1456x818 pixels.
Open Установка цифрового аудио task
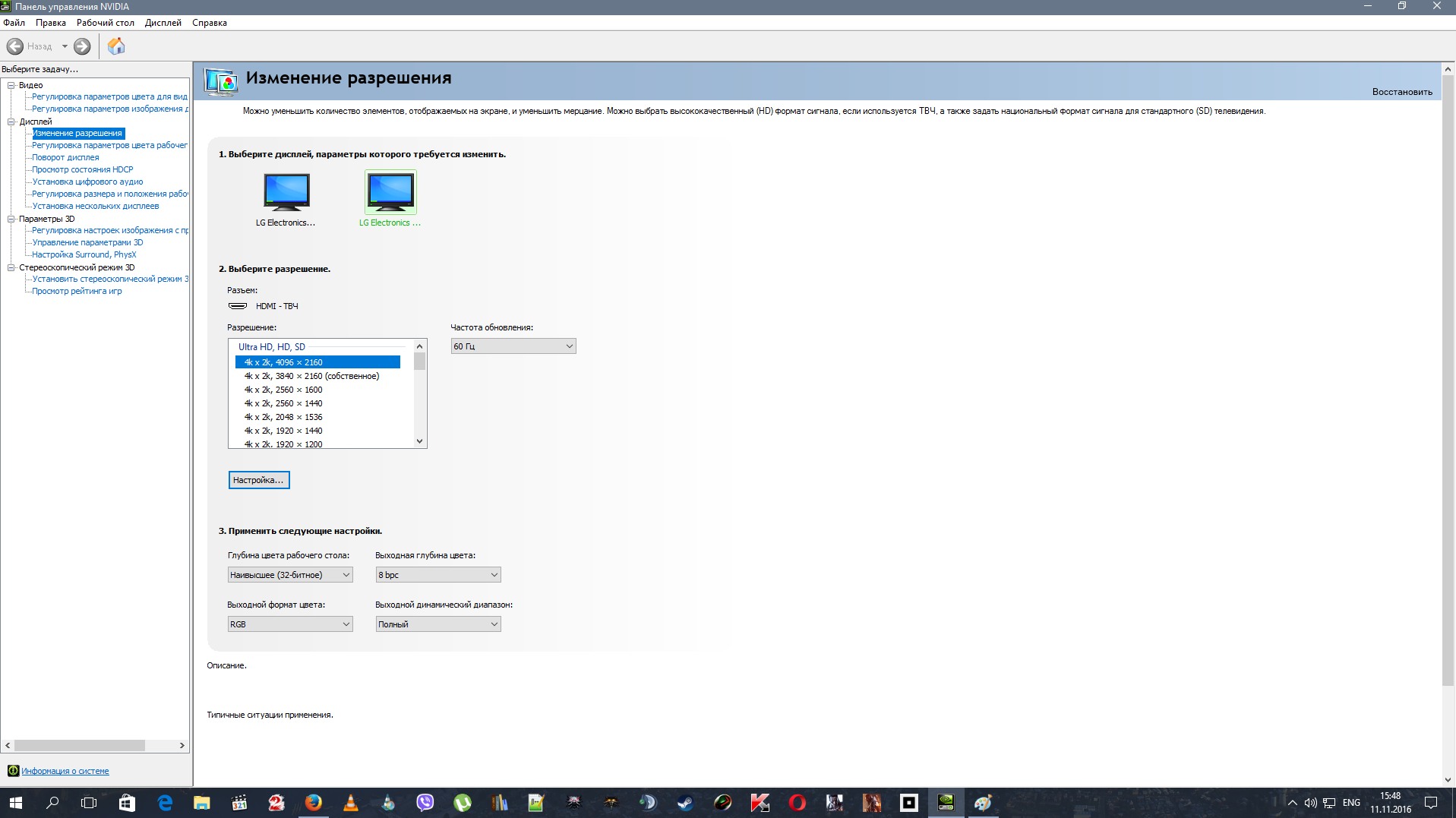[87, 182]
